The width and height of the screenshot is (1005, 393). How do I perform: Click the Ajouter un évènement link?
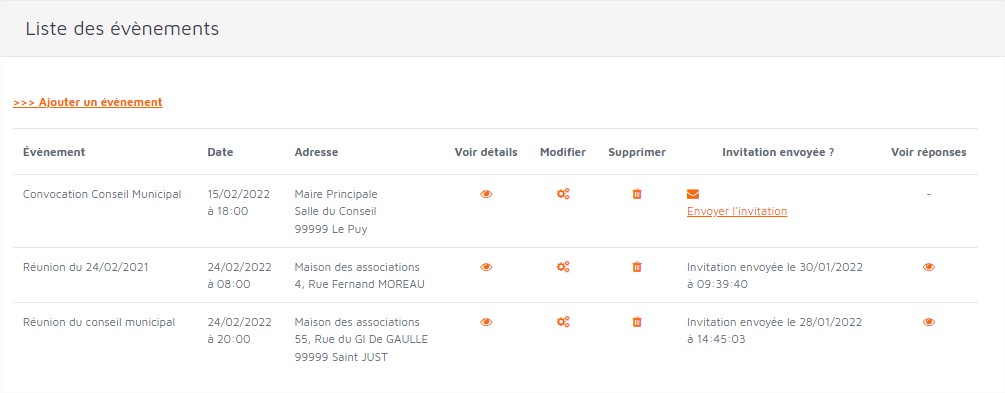coord(87,102)
